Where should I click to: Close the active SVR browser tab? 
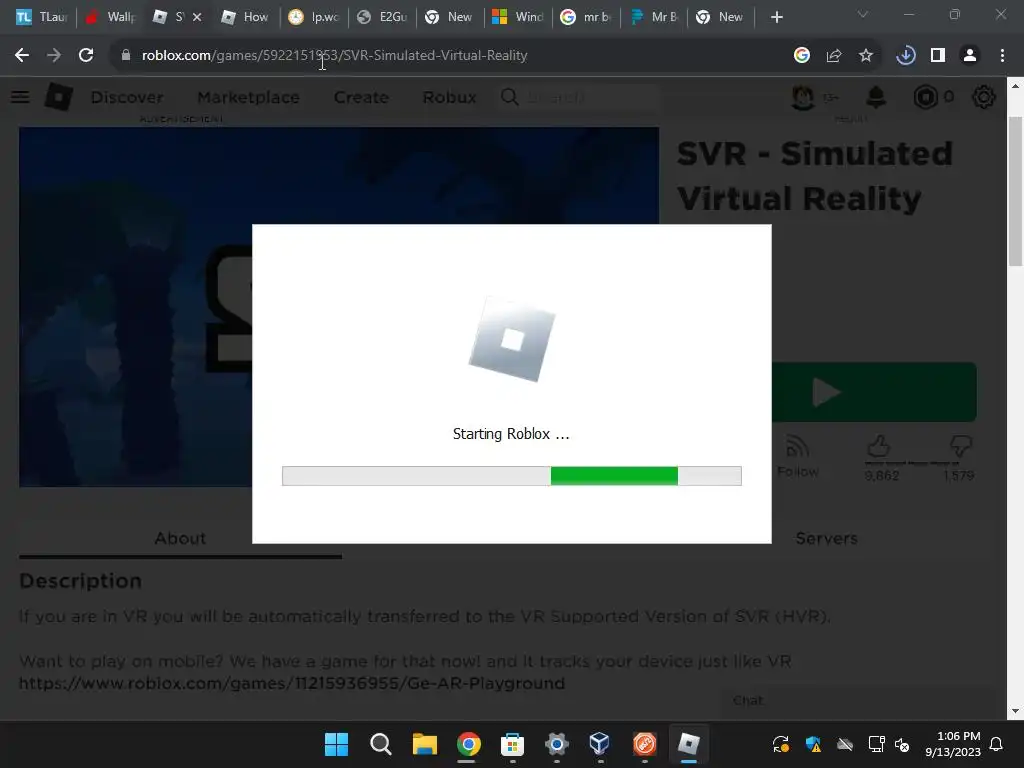tap(197, 17)
